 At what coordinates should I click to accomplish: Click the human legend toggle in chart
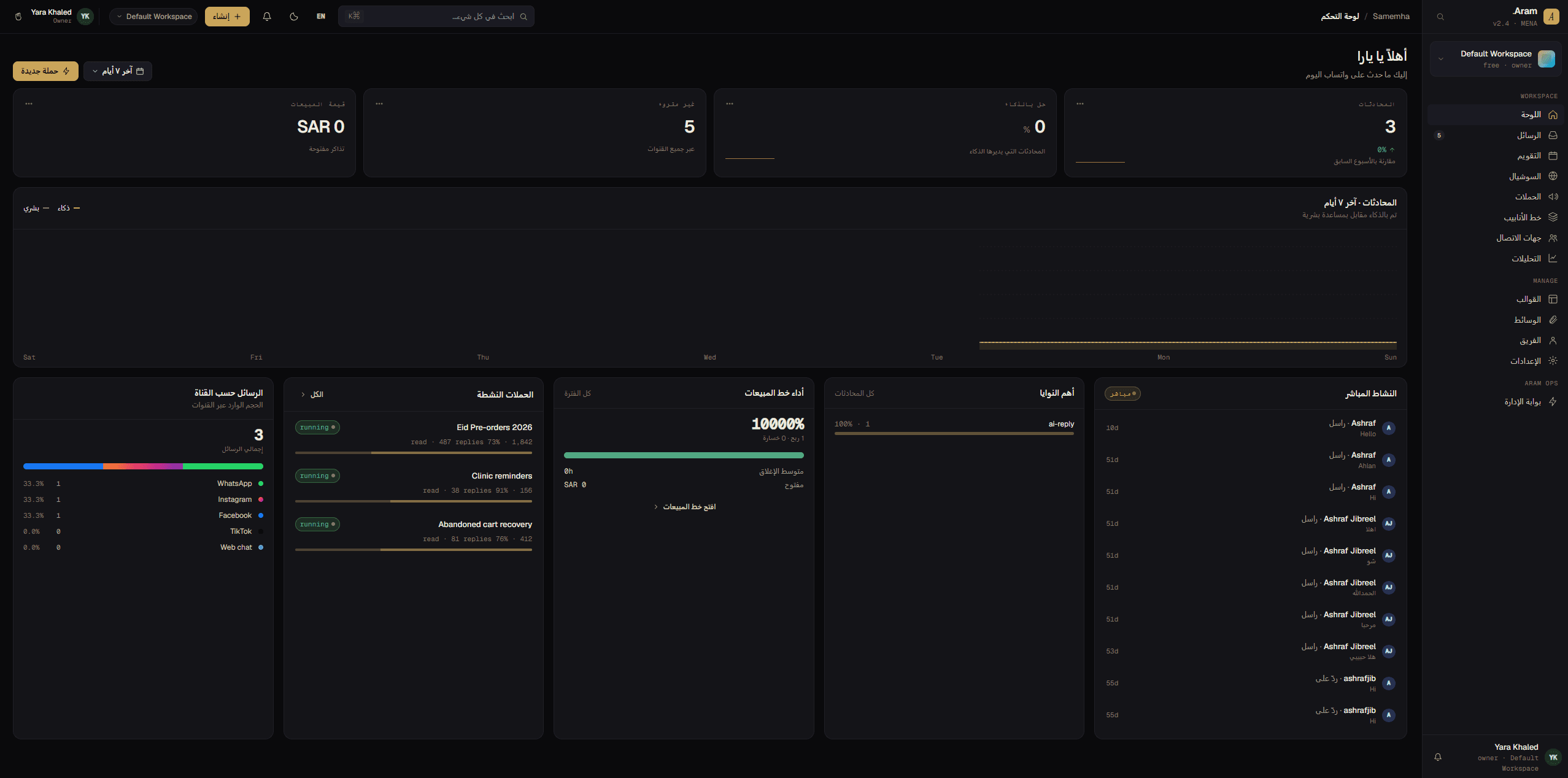[36, 209]
